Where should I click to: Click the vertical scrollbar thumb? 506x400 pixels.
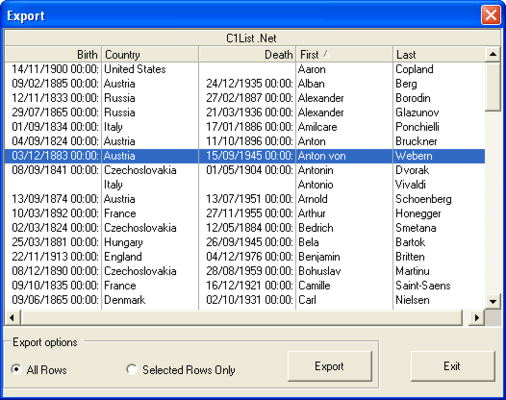[x=493, y=87]
